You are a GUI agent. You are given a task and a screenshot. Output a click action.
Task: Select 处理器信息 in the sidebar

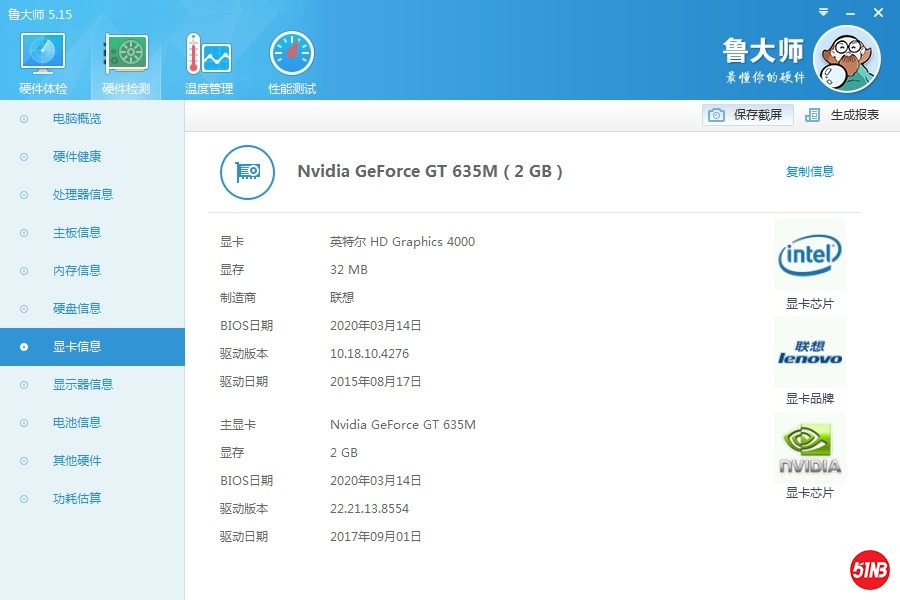coord(82,195)
